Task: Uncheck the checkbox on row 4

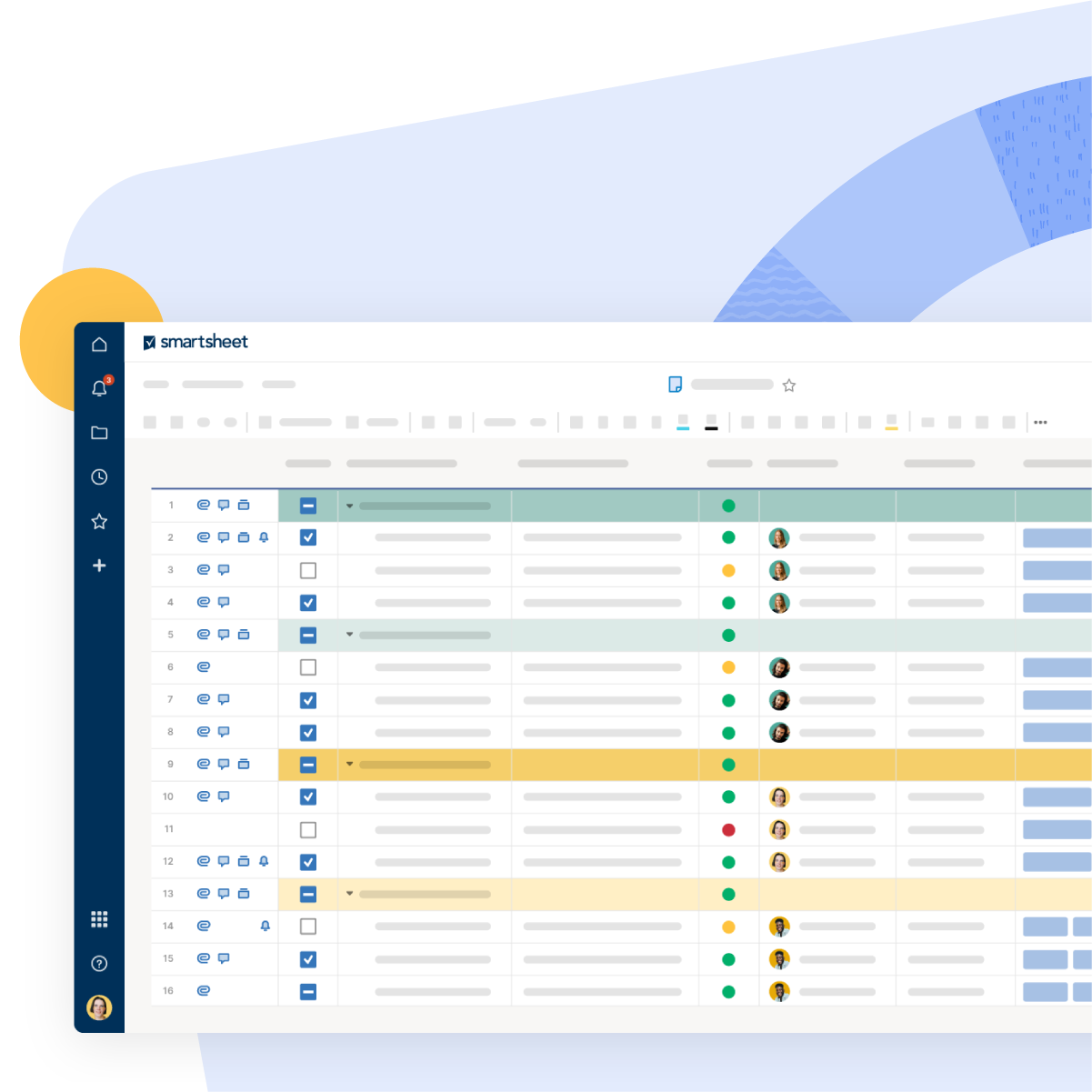Action: 308,603
